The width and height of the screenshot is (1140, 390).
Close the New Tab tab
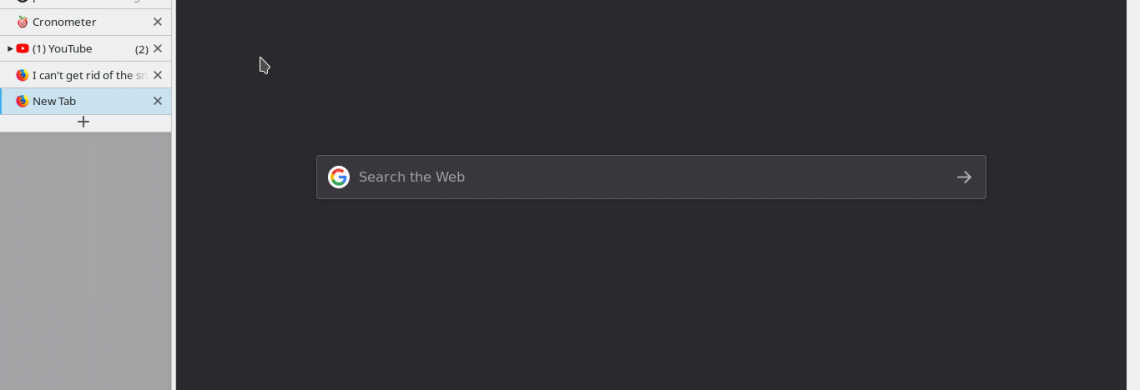pos(157,101)
